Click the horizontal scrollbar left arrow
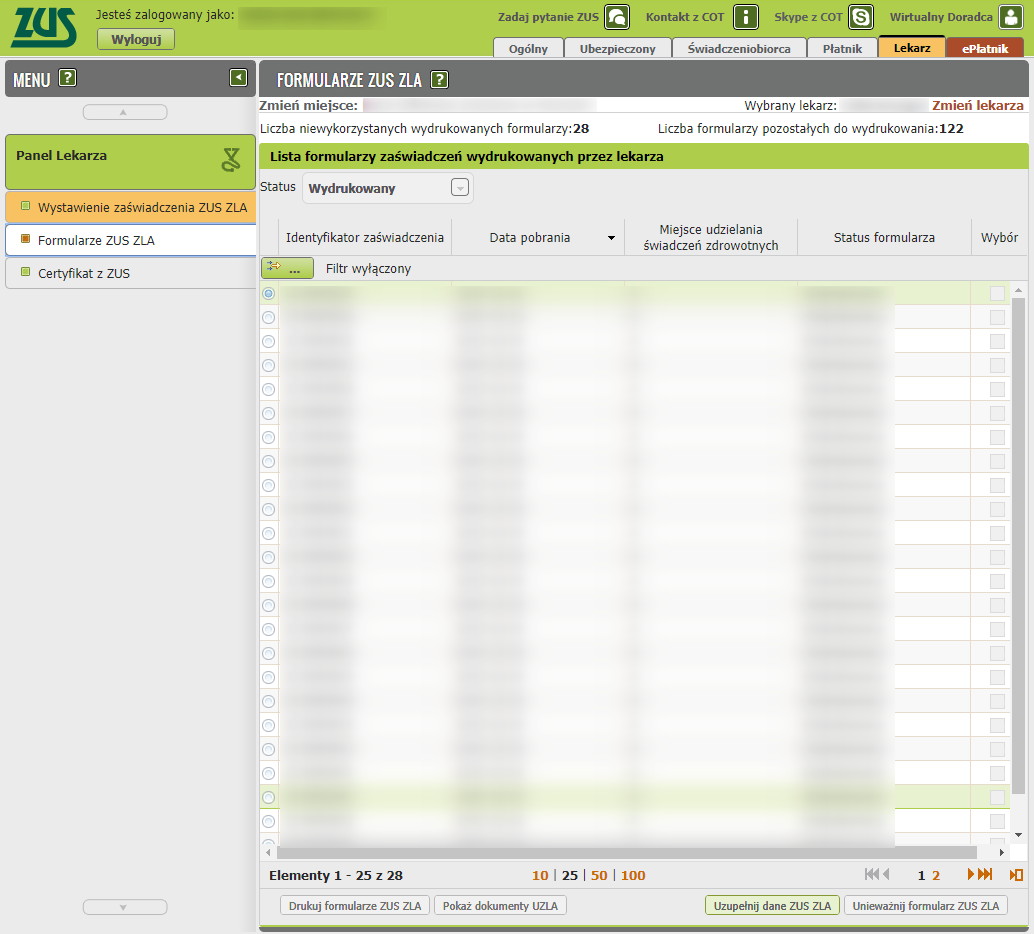Image resolution: width=1034 pixels, height=934 pixels. (268, 852)
